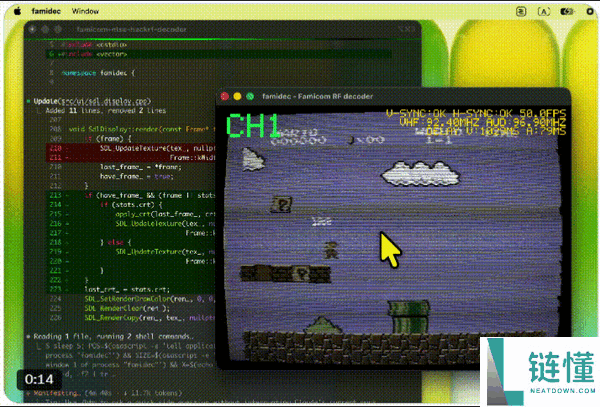Image resolution: width=600 pixels, height=407 pixels.
Task: Close the famidec decoder window
Action: 225,96
